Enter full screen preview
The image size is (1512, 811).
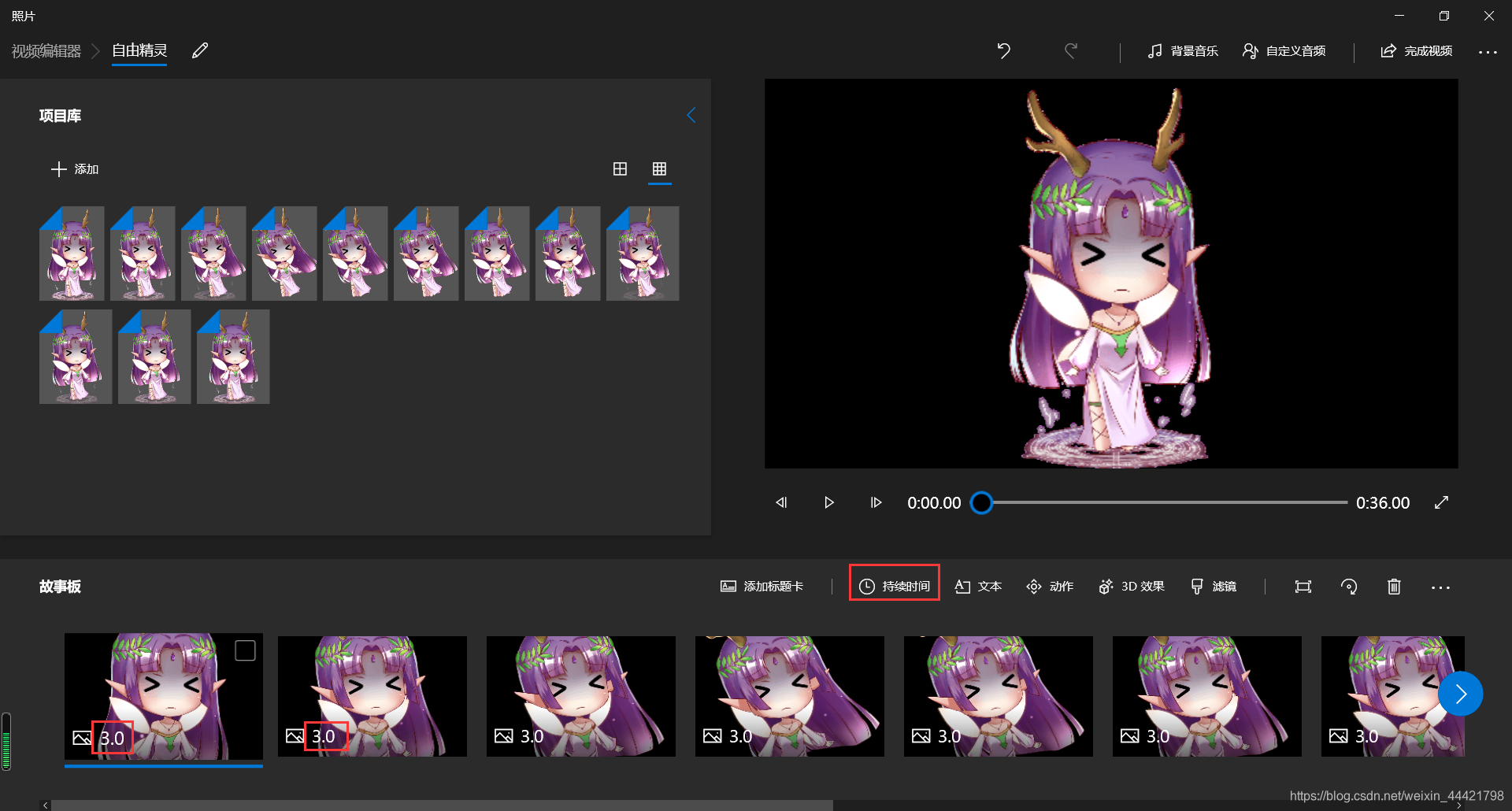(x=1441, y=502)
